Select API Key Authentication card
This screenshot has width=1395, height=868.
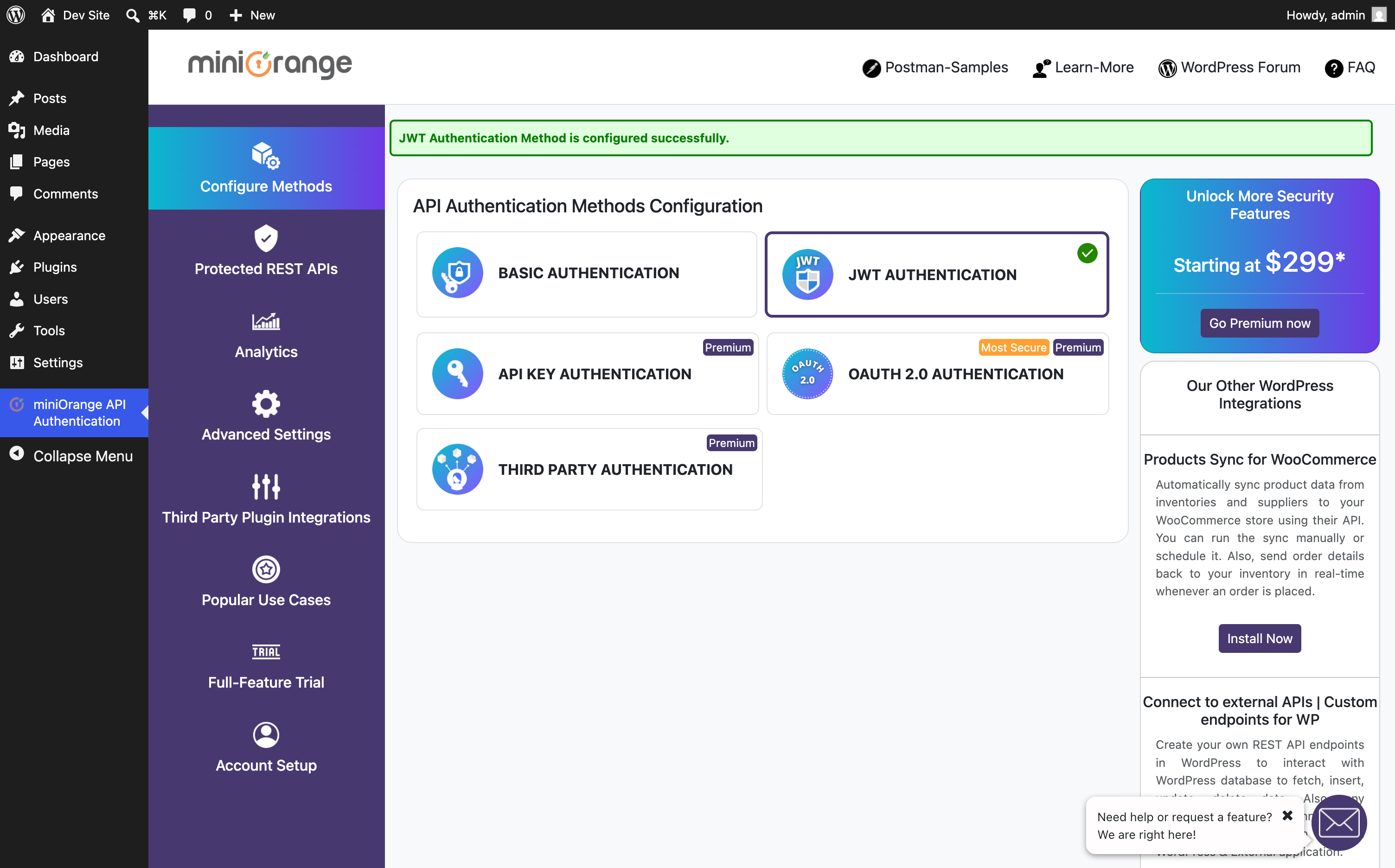coord(588,374)
